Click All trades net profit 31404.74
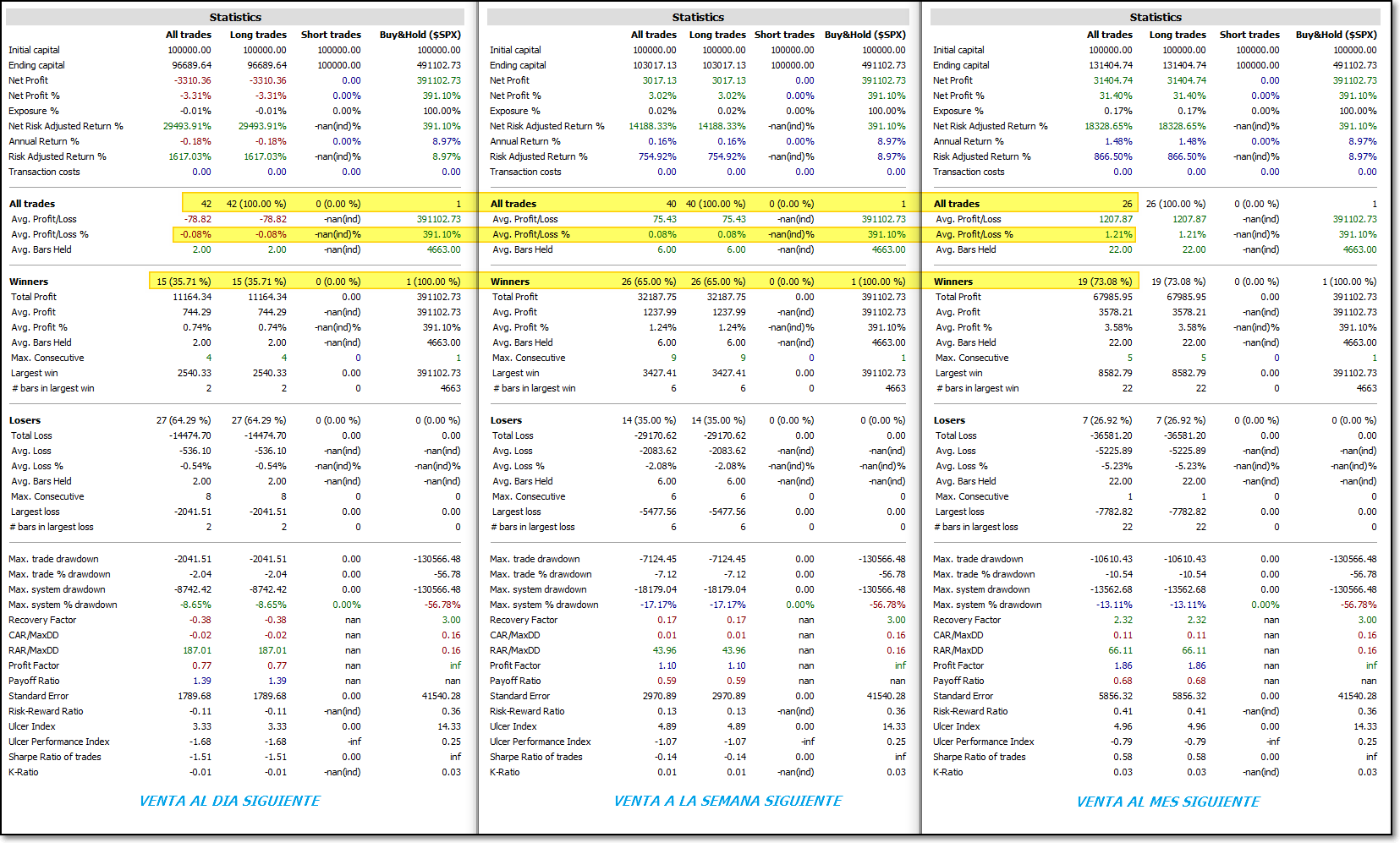The height and width of the screenshot is (843, 1400). tap(1112, 80)
